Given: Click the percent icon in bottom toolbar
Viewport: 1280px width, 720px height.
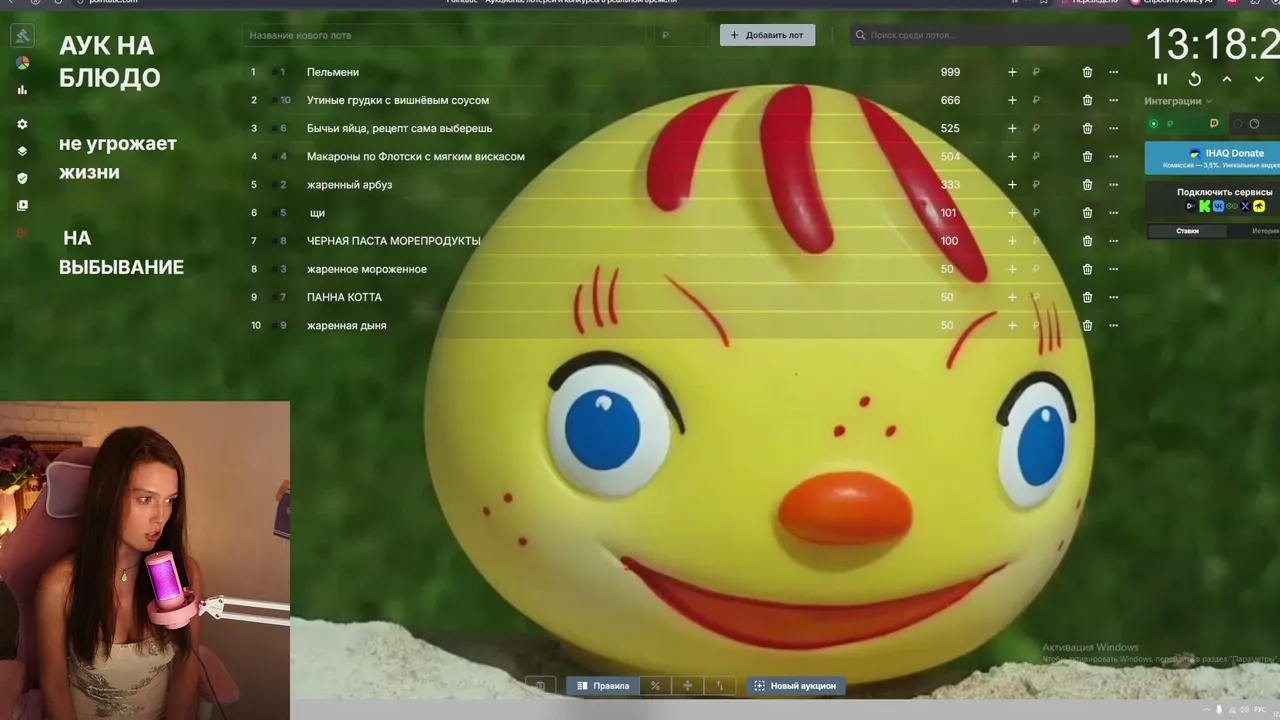Looking at the screenshot, I should pos(655,686).
